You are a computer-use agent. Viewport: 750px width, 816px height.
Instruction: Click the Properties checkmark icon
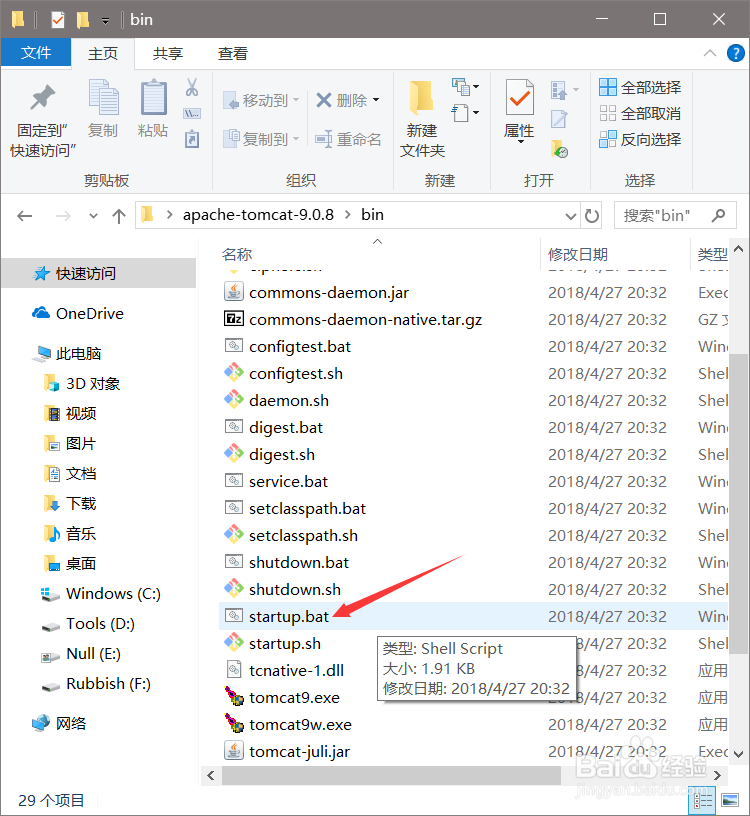pyautogui.click(x=519, y=97)
